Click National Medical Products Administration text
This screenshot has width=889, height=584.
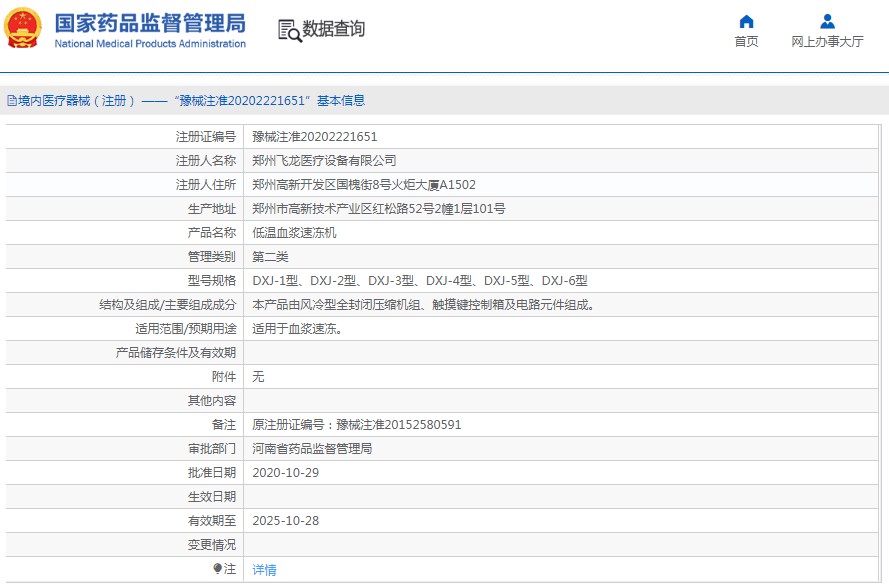(150, 44)
